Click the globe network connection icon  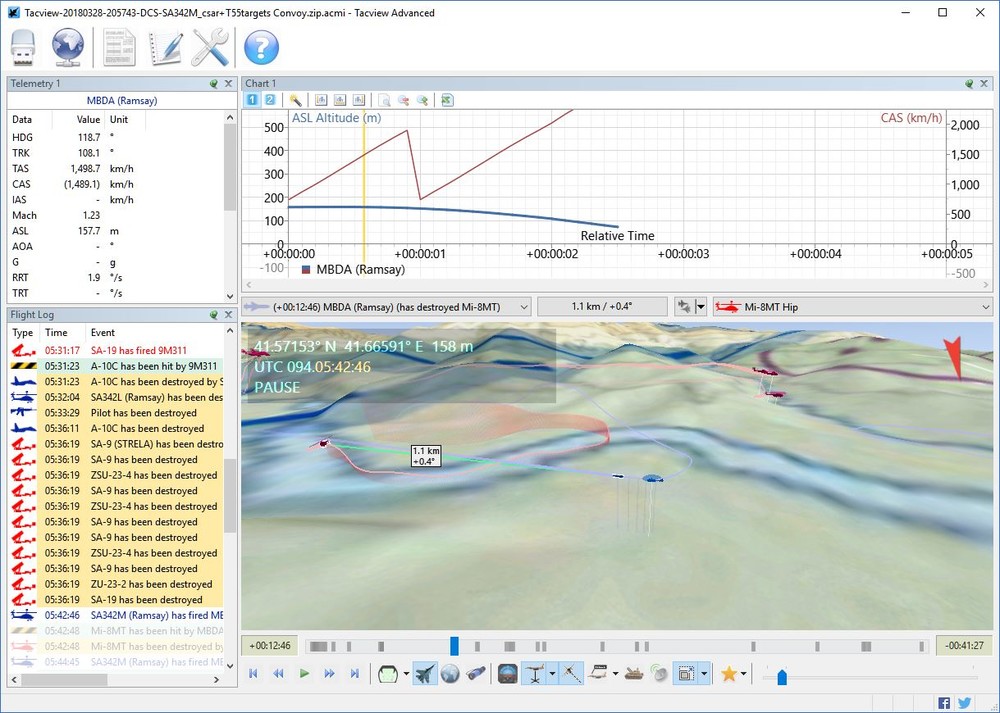click(x=68, y=47)
